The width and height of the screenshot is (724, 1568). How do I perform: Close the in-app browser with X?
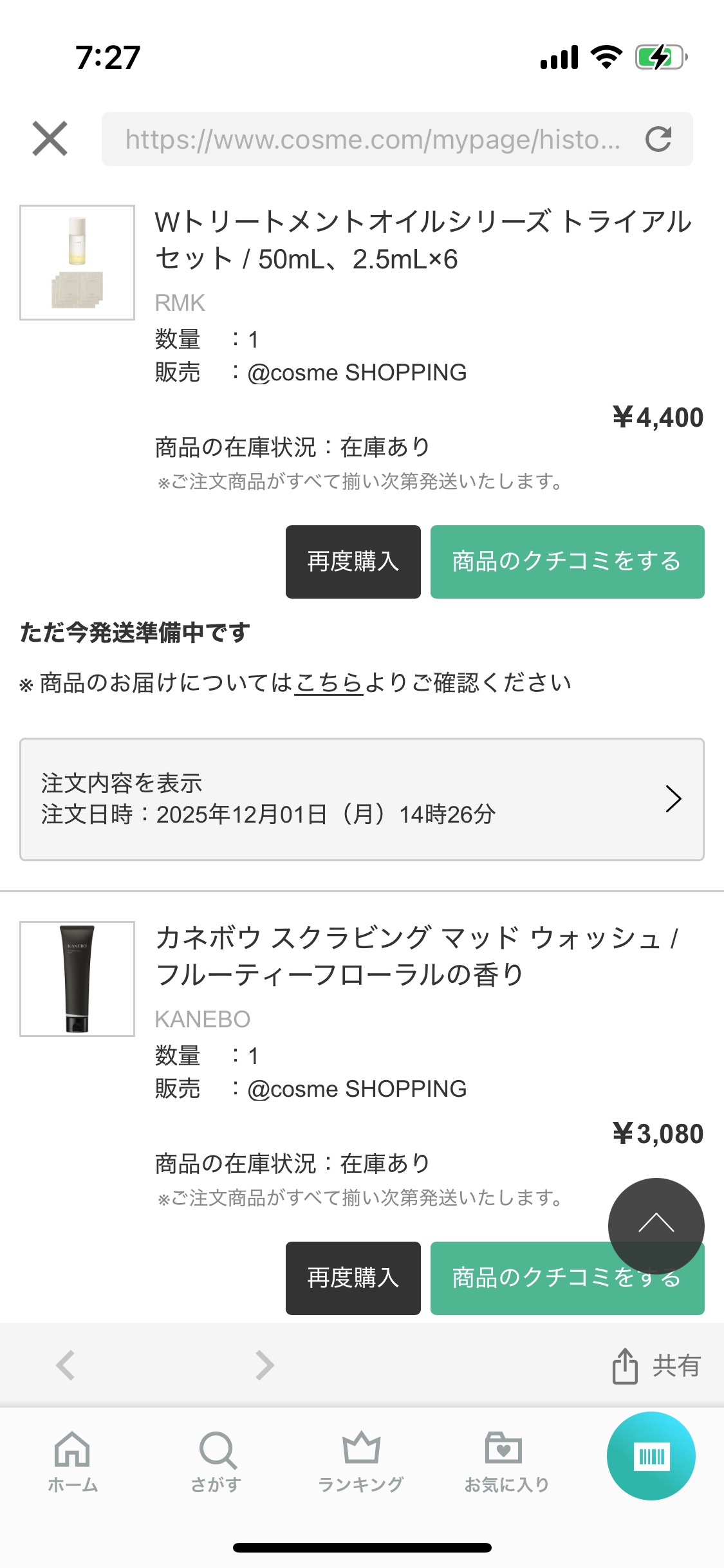[x=50, y=138]
